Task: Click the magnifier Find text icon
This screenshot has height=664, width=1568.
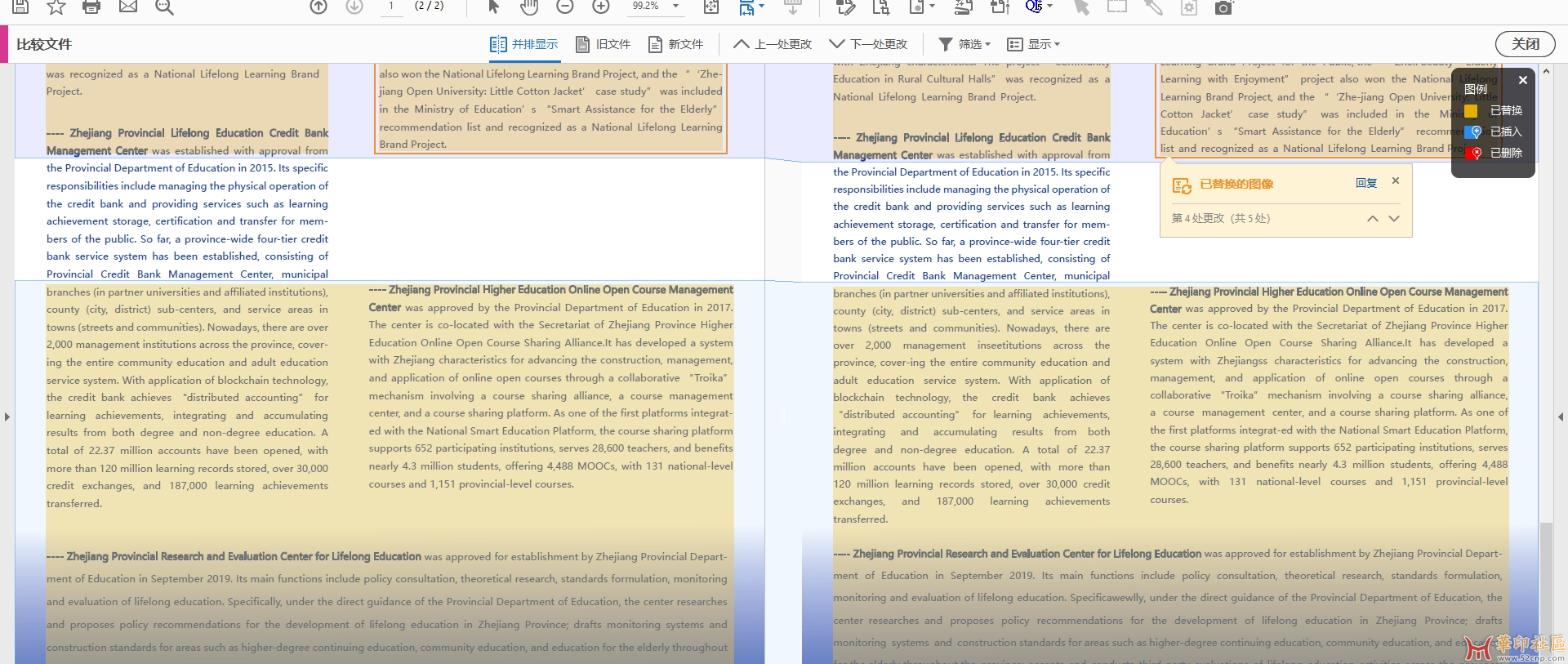Action: point(164,7)
